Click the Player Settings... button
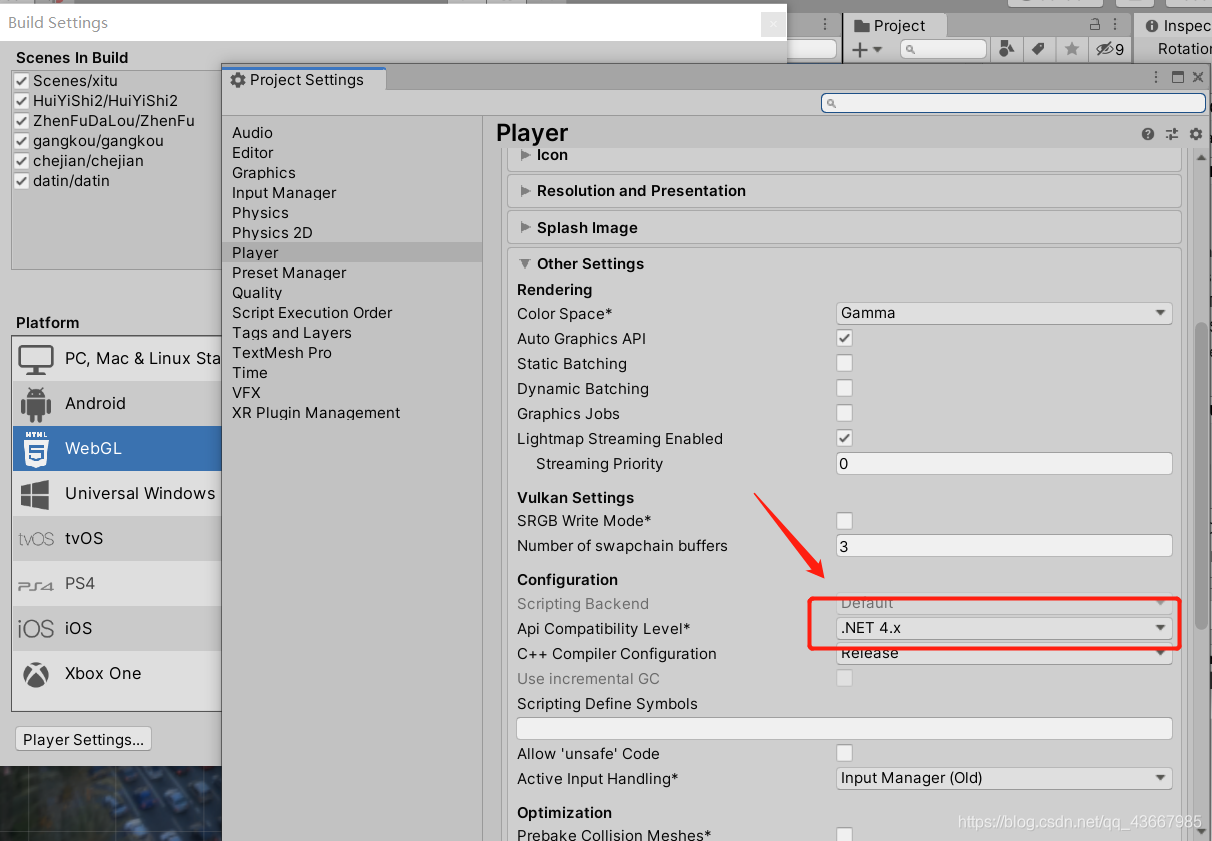The height and width of the screenshot is (841, 1212). coord(84,739)
